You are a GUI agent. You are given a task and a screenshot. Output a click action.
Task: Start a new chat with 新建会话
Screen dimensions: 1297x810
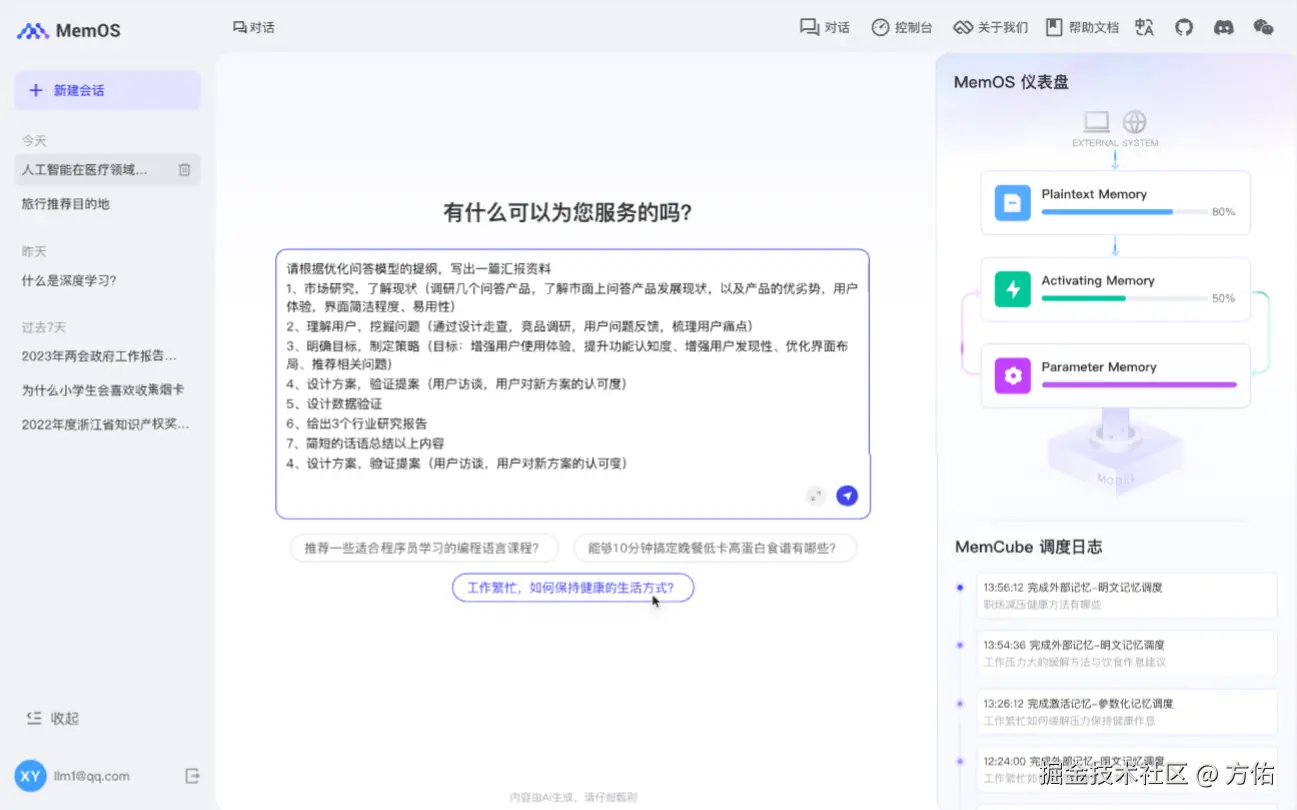(107, 90)
